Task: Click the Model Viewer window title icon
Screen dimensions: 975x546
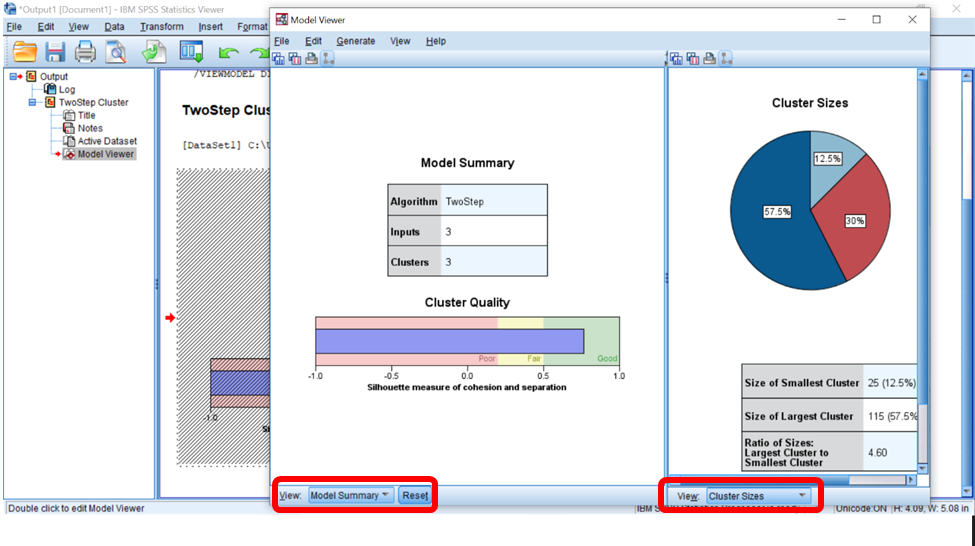Action: coord(282,19)
